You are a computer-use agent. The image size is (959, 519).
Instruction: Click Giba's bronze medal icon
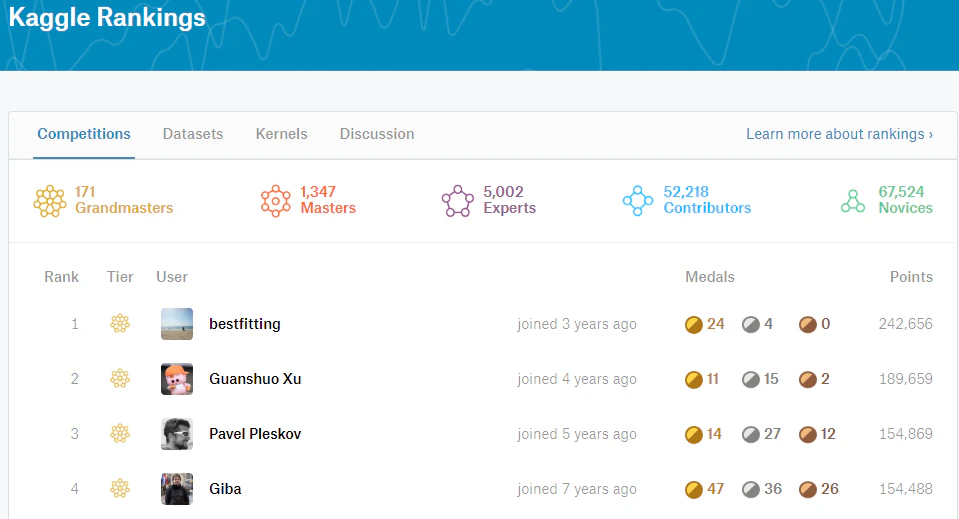click(808, 490)
